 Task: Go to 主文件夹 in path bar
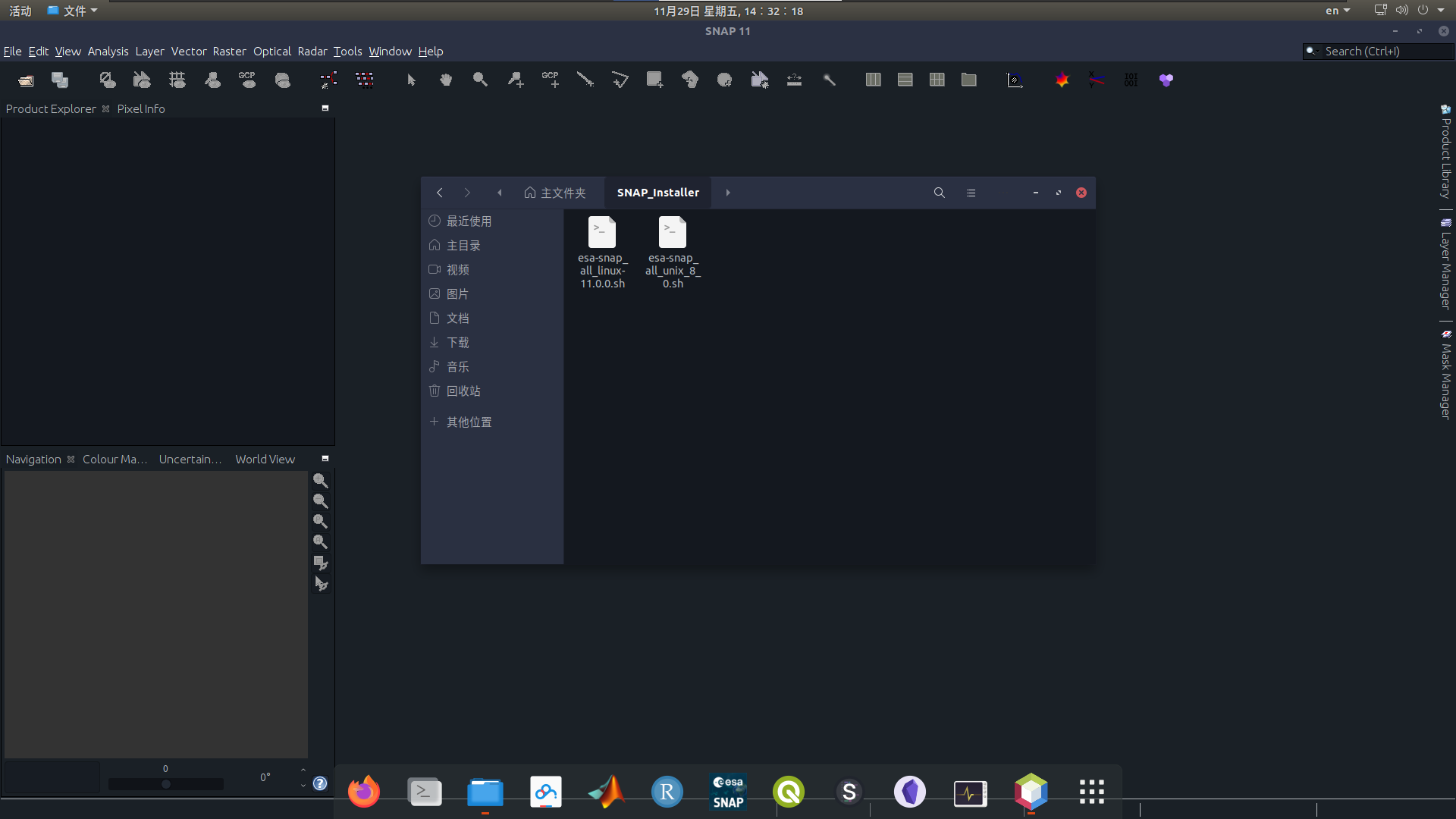pyautogui.click(x=555, y=193)
